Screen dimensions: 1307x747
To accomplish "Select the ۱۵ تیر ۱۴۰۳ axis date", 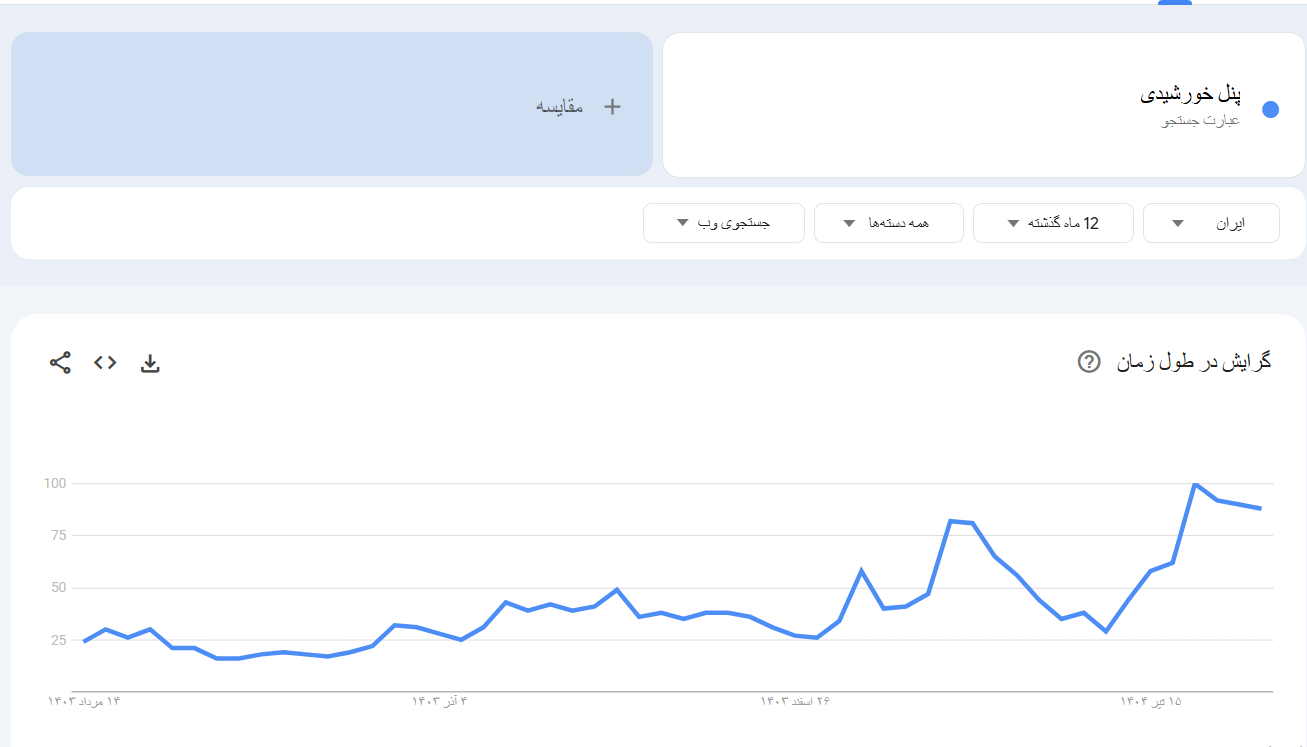I will click(x=1151, y=702).
